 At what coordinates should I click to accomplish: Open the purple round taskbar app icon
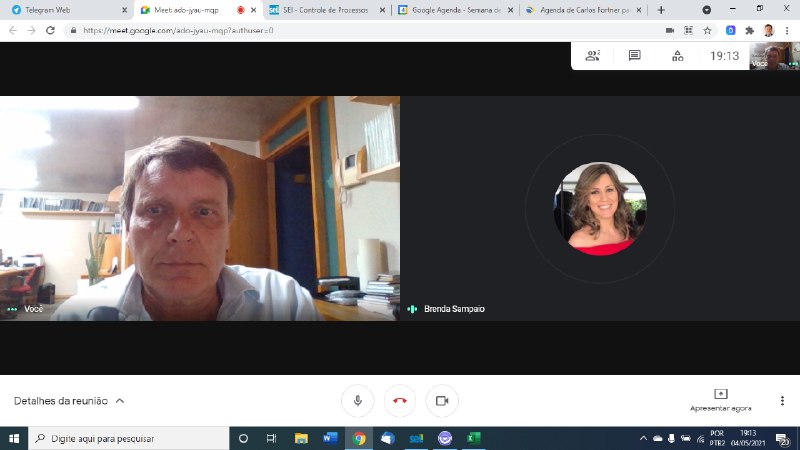(445, 438)
